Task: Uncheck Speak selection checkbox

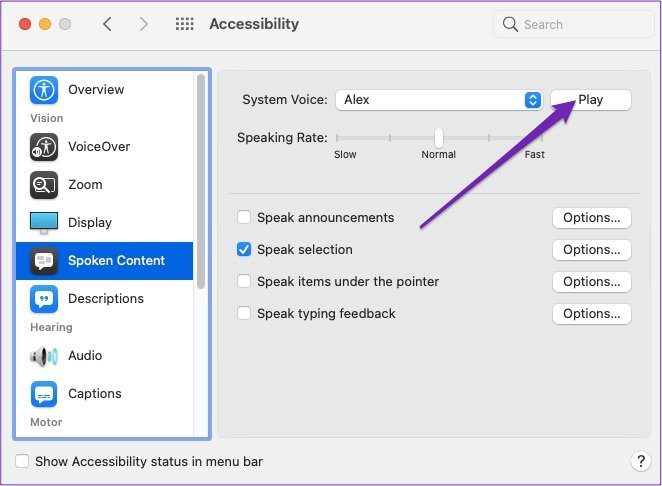Action: (244, 249)
